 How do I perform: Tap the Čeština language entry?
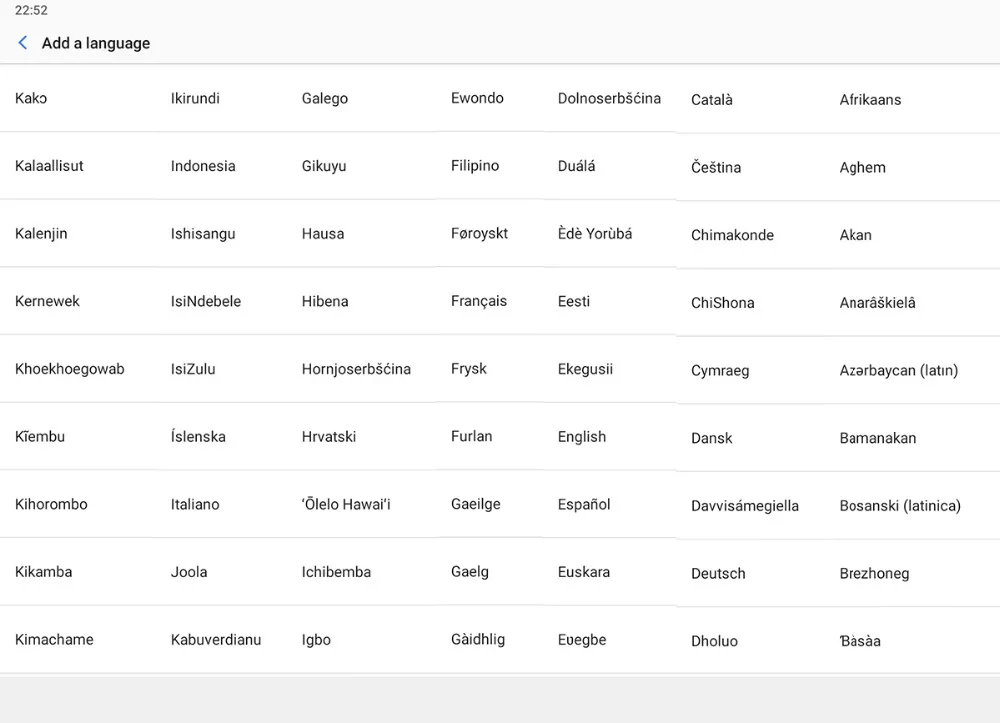716,168
